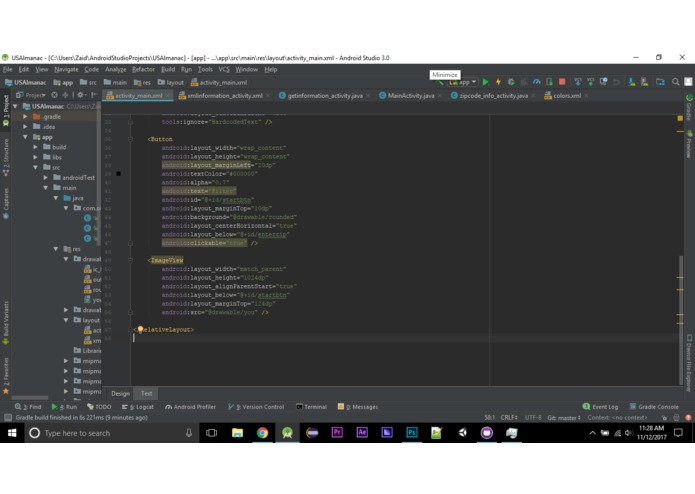Viewport: 695px width, 494px height.
Task: Open Chrome from the taskbar
Action: (x=262, y=433)
